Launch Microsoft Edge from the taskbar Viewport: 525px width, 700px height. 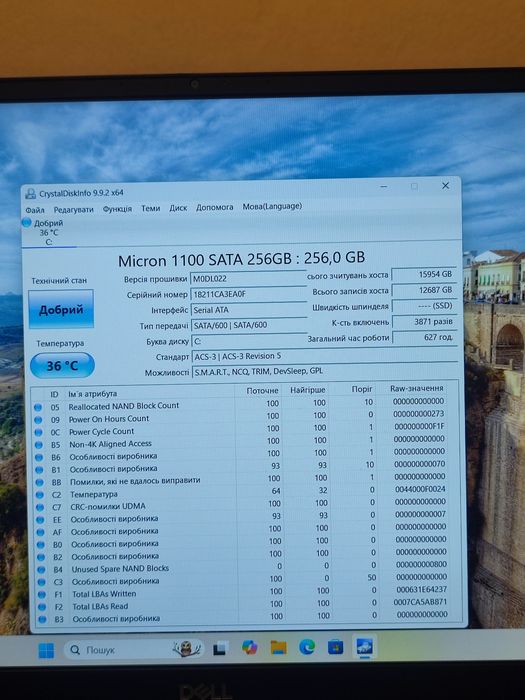[x=307, y=646]
